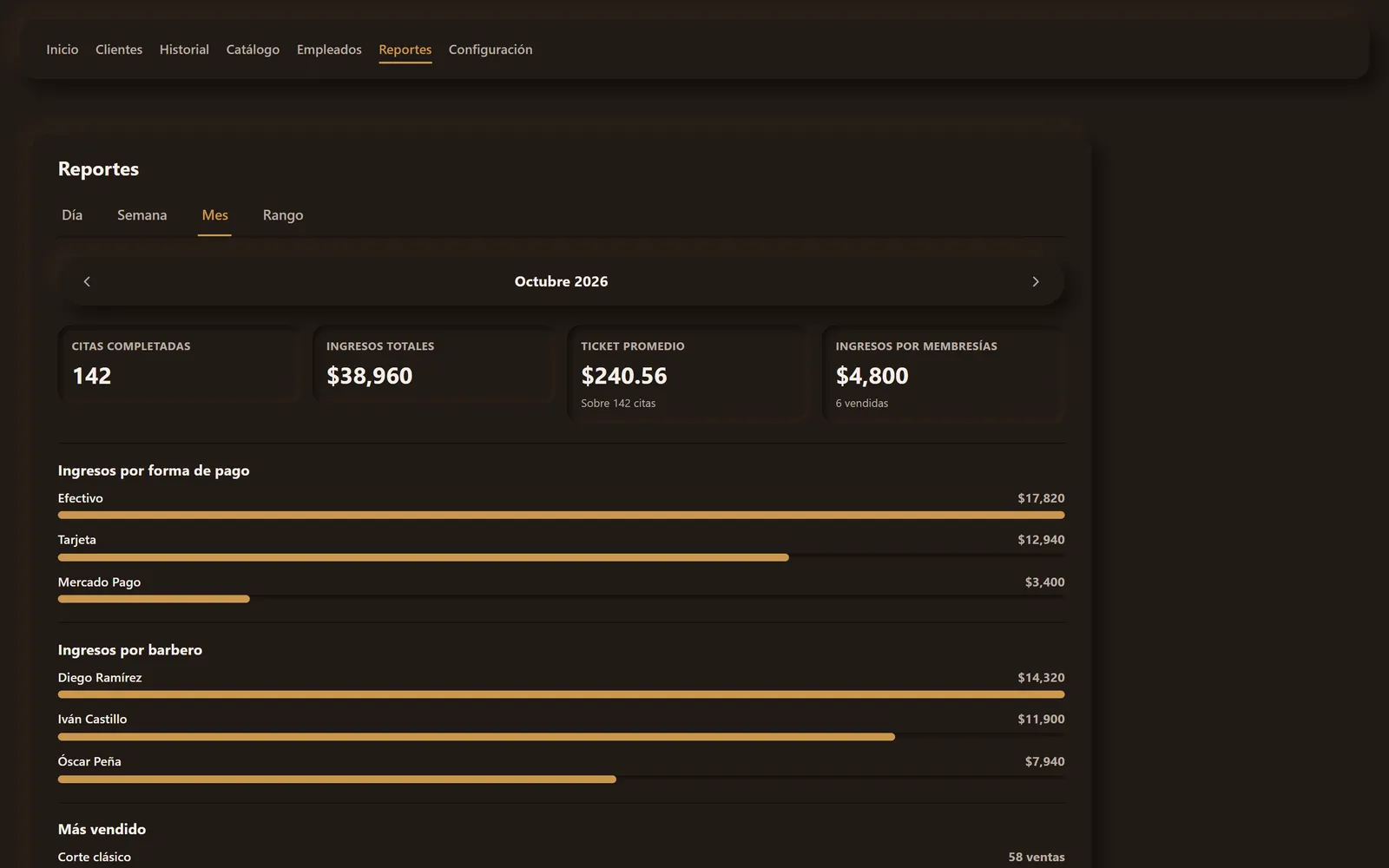Viewport: 1389px width, 868px height.
Task: Click the Efectivo label
Action: pos(81,498)
